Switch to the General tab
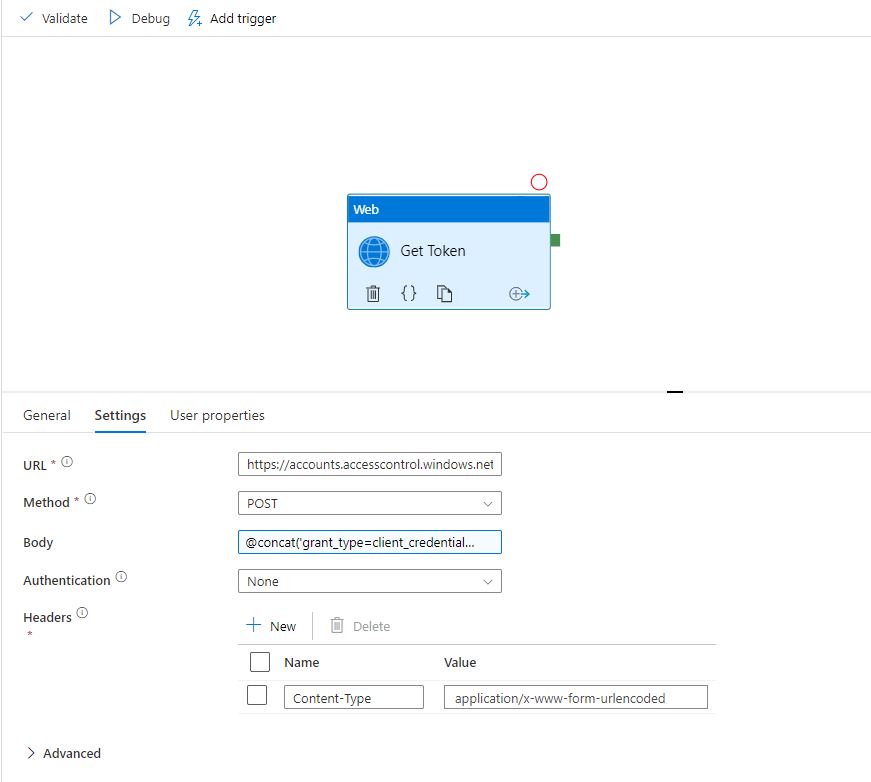 (47, 415)
